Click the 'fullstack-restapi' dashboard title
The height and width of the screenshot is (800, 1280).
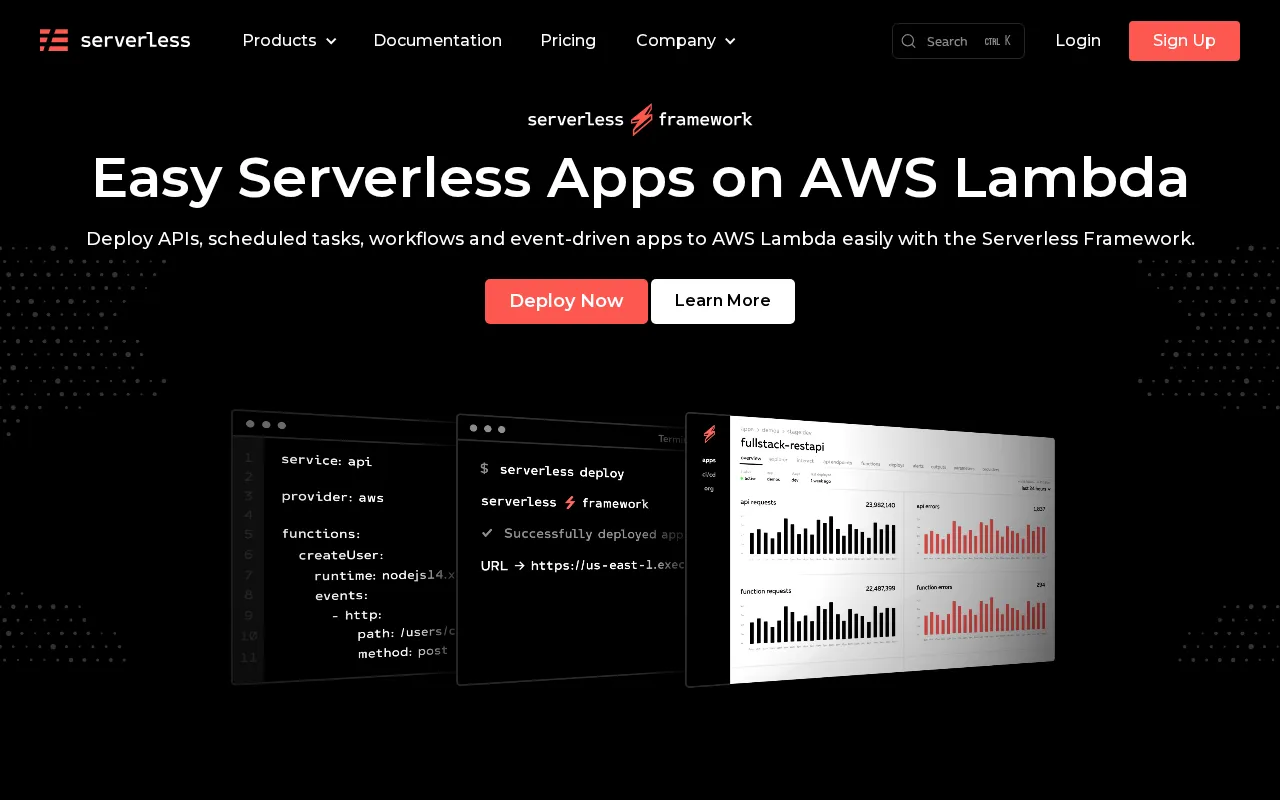[782, 444]
